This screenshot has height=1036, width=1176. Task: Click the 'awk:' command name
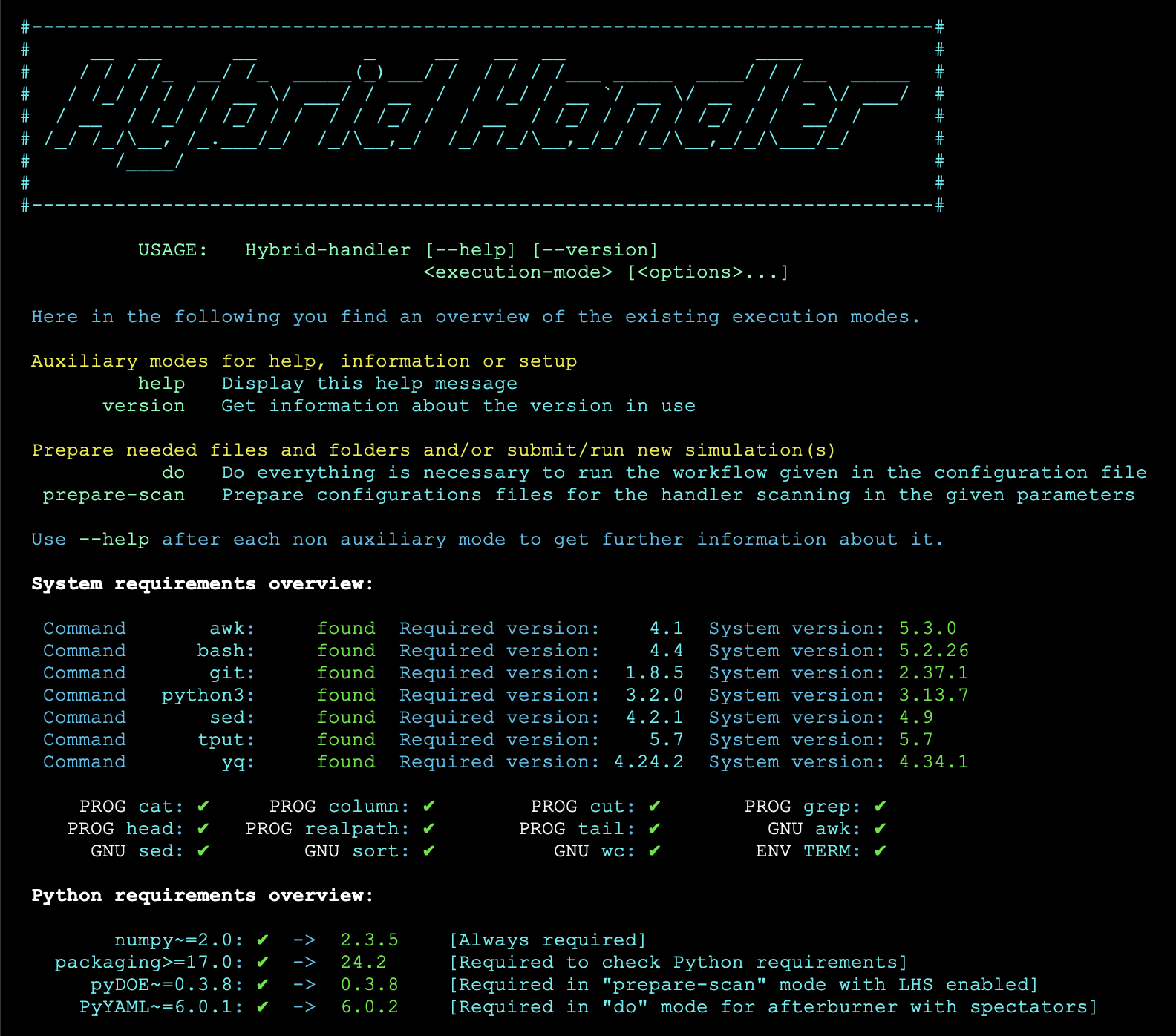coord(232,629)
